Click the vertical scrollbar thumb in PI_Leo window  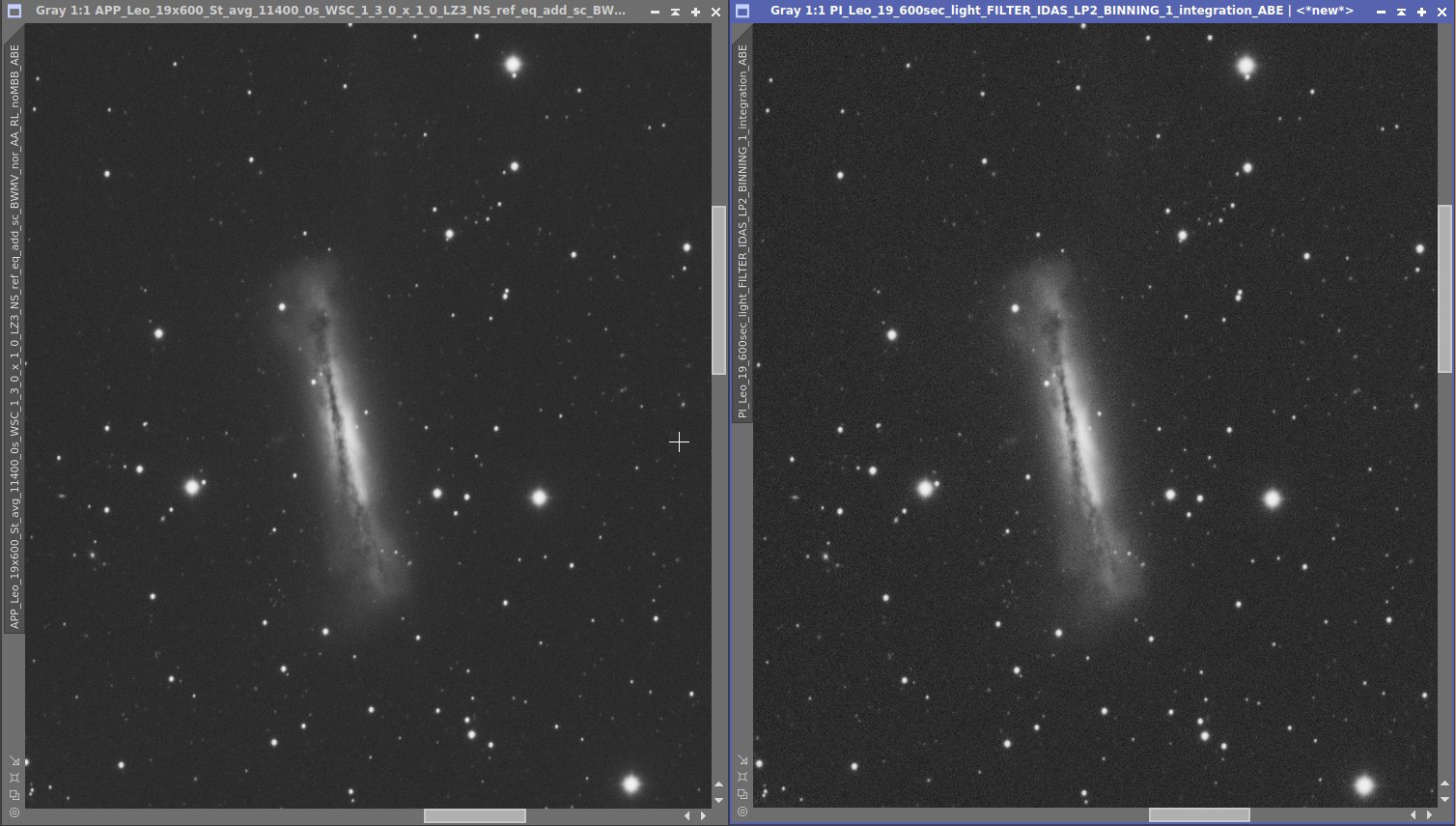pos(1444,289)
